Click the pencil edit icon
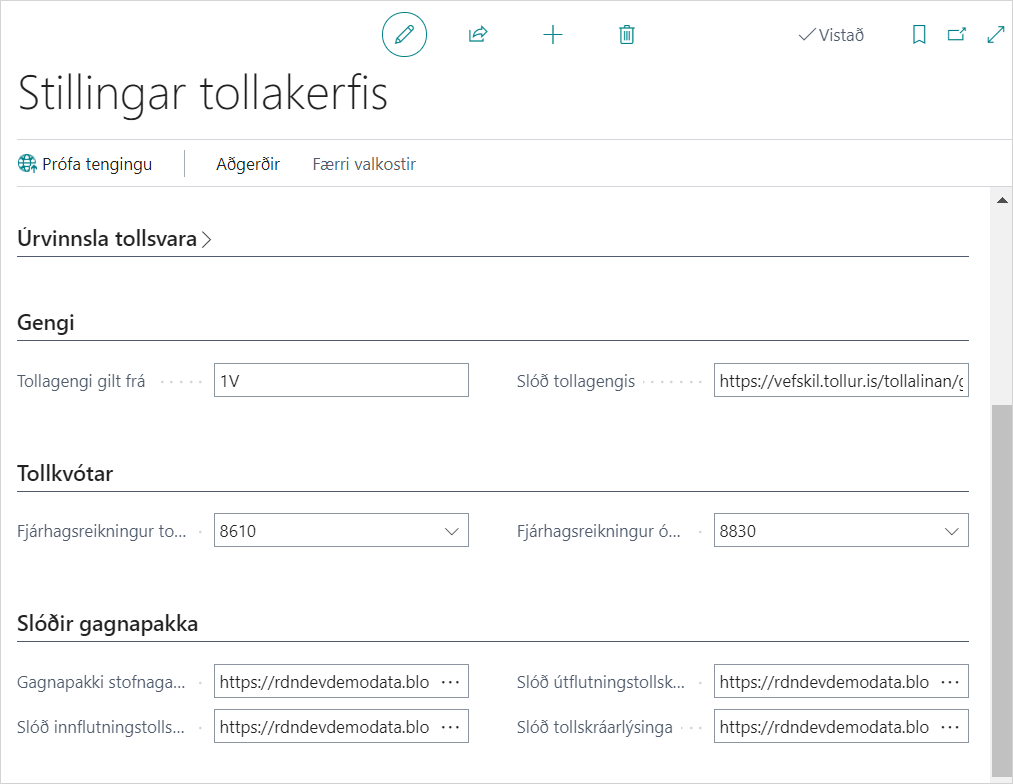Viewport: 1013px width, 784px height. pos(404,35)
